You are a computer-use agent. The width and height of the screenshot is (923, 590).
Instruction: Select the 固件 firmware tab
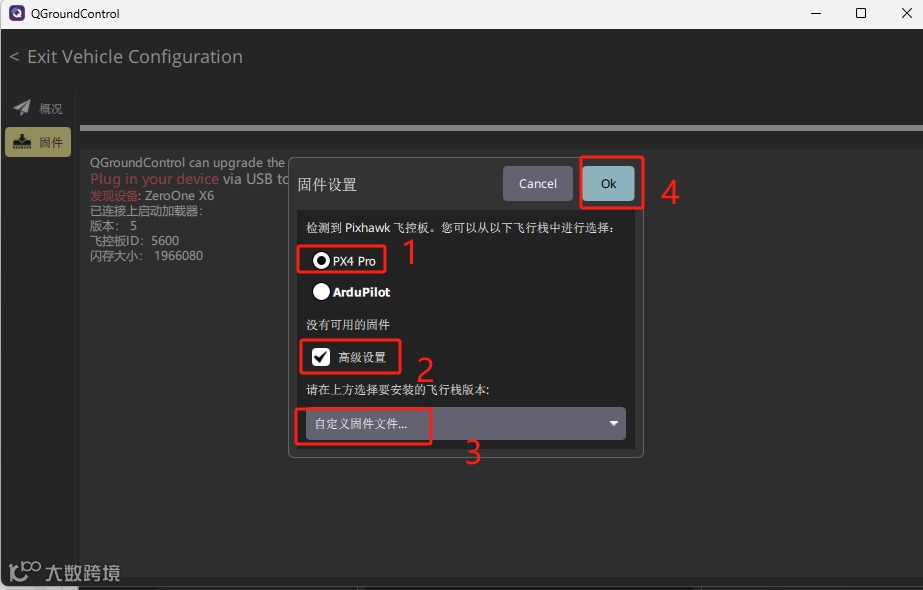pyautogui.click(x=38, y=142)
